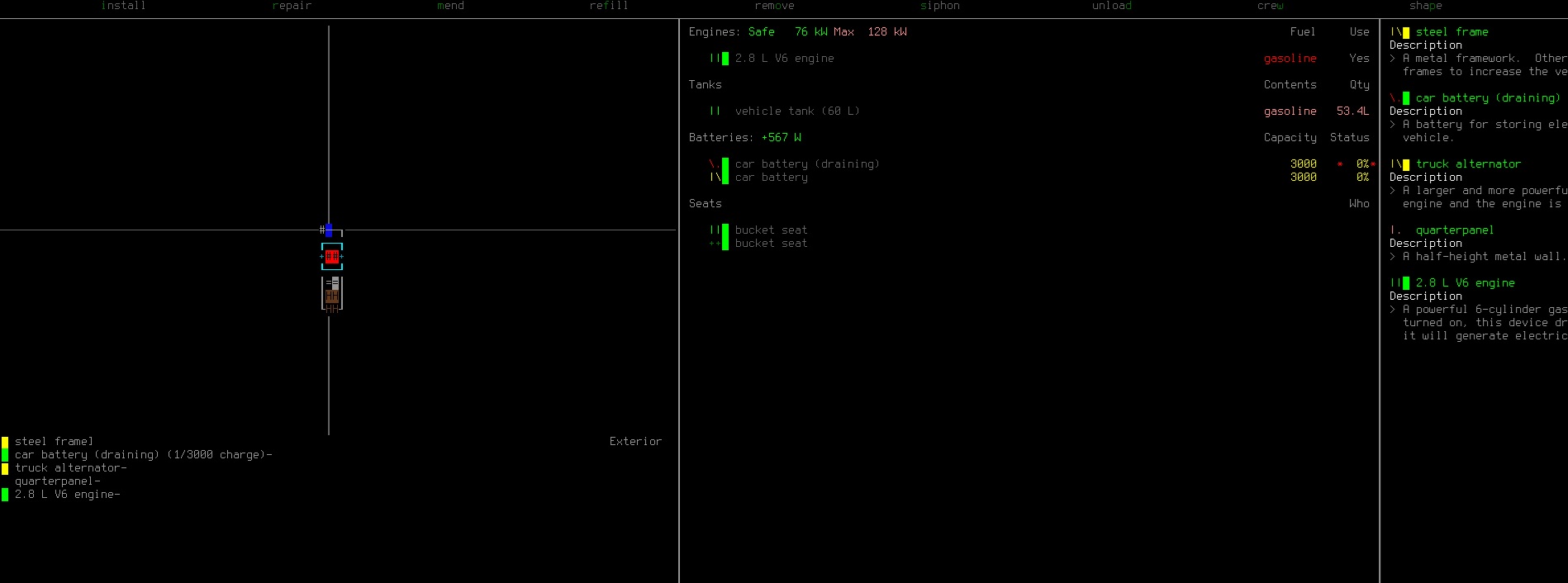
Task: Open the install menu option
Action: tap(123, 6)
